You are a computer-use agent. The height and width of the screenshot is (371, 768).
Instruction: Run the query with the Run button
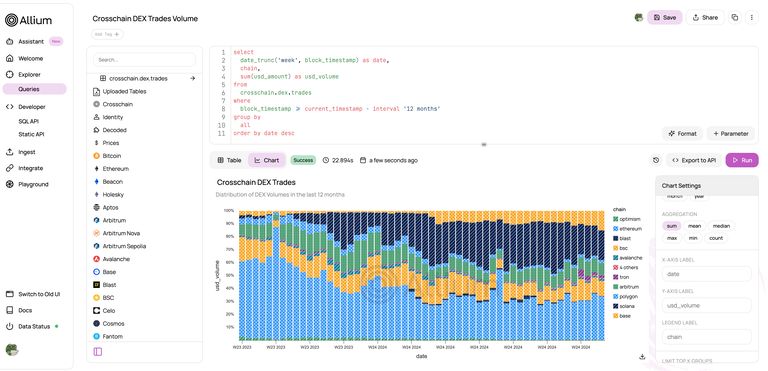(742, 160)
